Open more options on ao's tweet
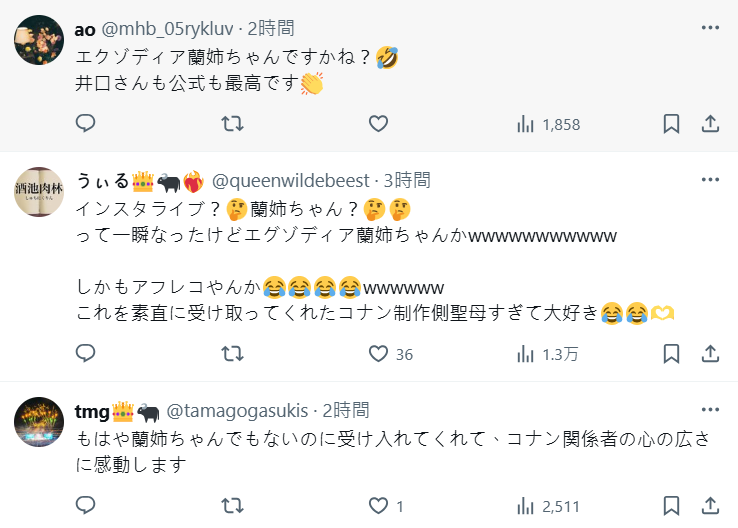This screenshot has width=738, height=528. [710, 28]
